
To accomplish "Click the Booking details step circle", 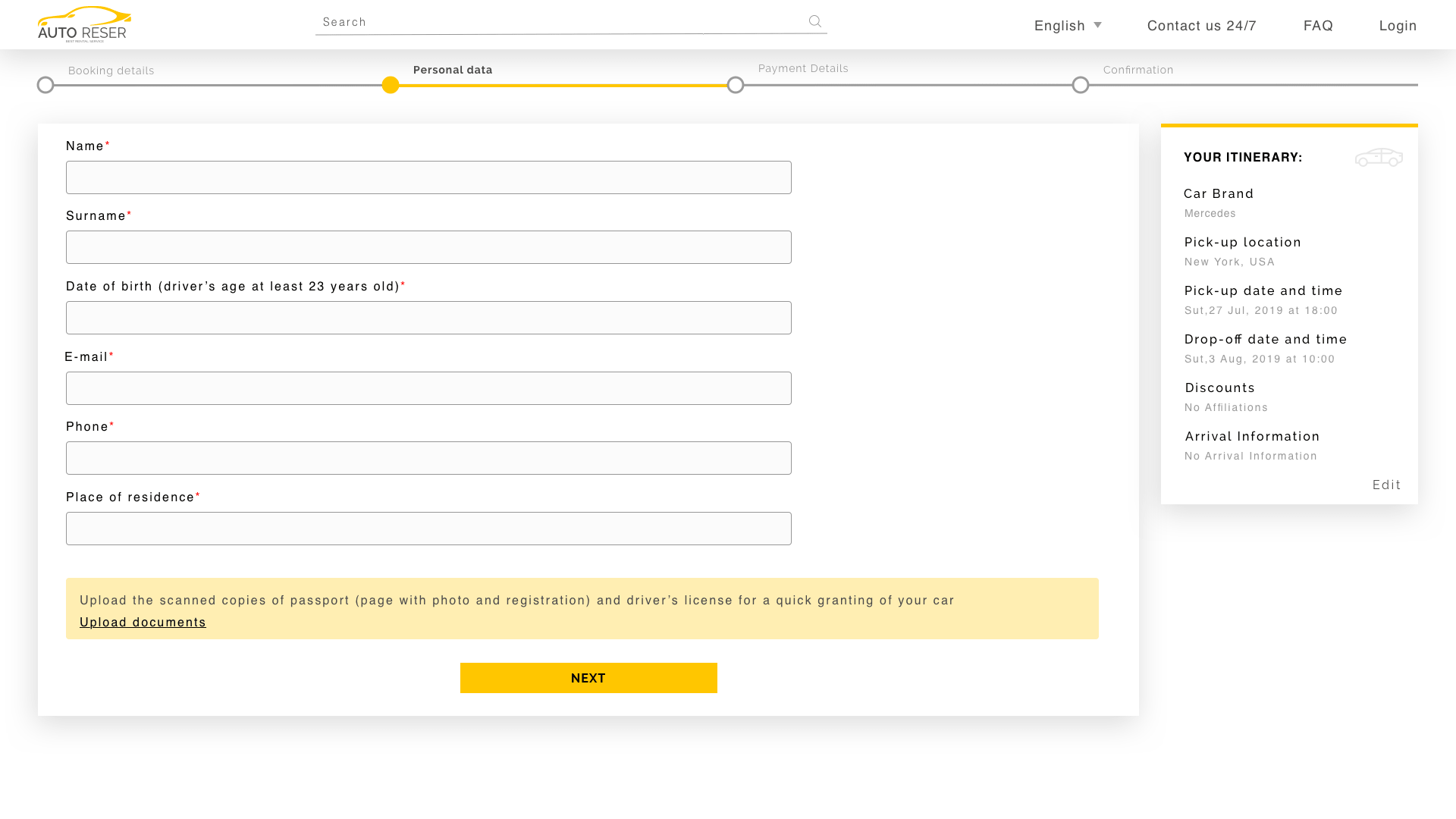I will click(x=45, y=84).
